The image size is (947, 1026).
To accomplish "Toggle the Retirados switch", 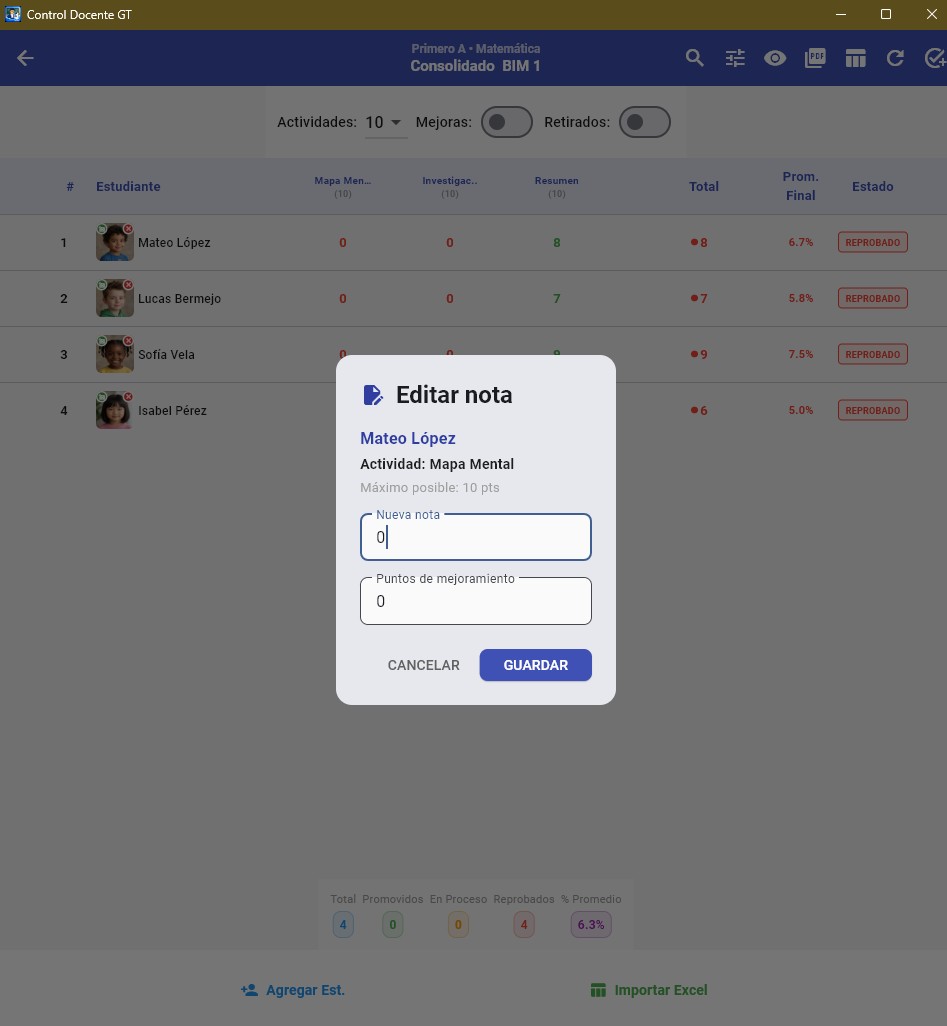I will (645, 122).
